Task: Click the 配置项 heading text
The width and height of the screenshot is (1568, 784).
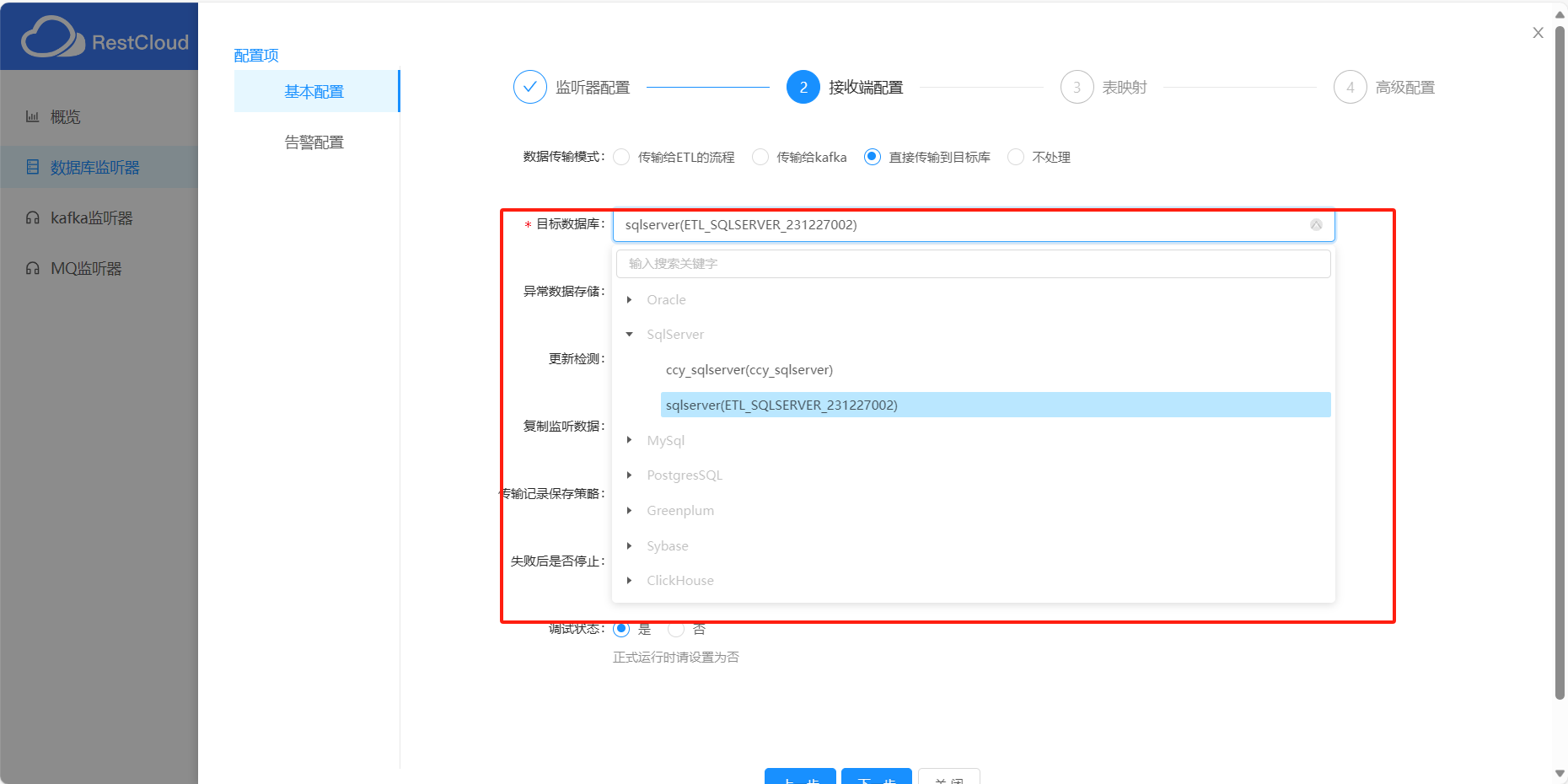Action: (256, 56)
